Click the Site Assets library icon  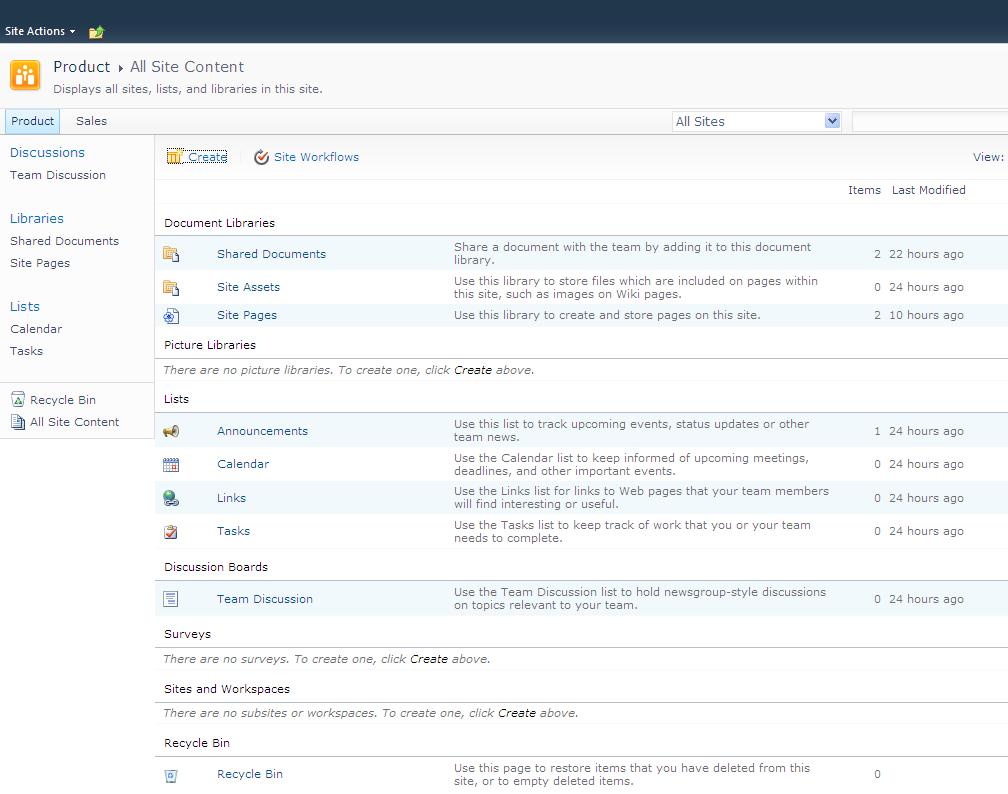coord(171,286)
